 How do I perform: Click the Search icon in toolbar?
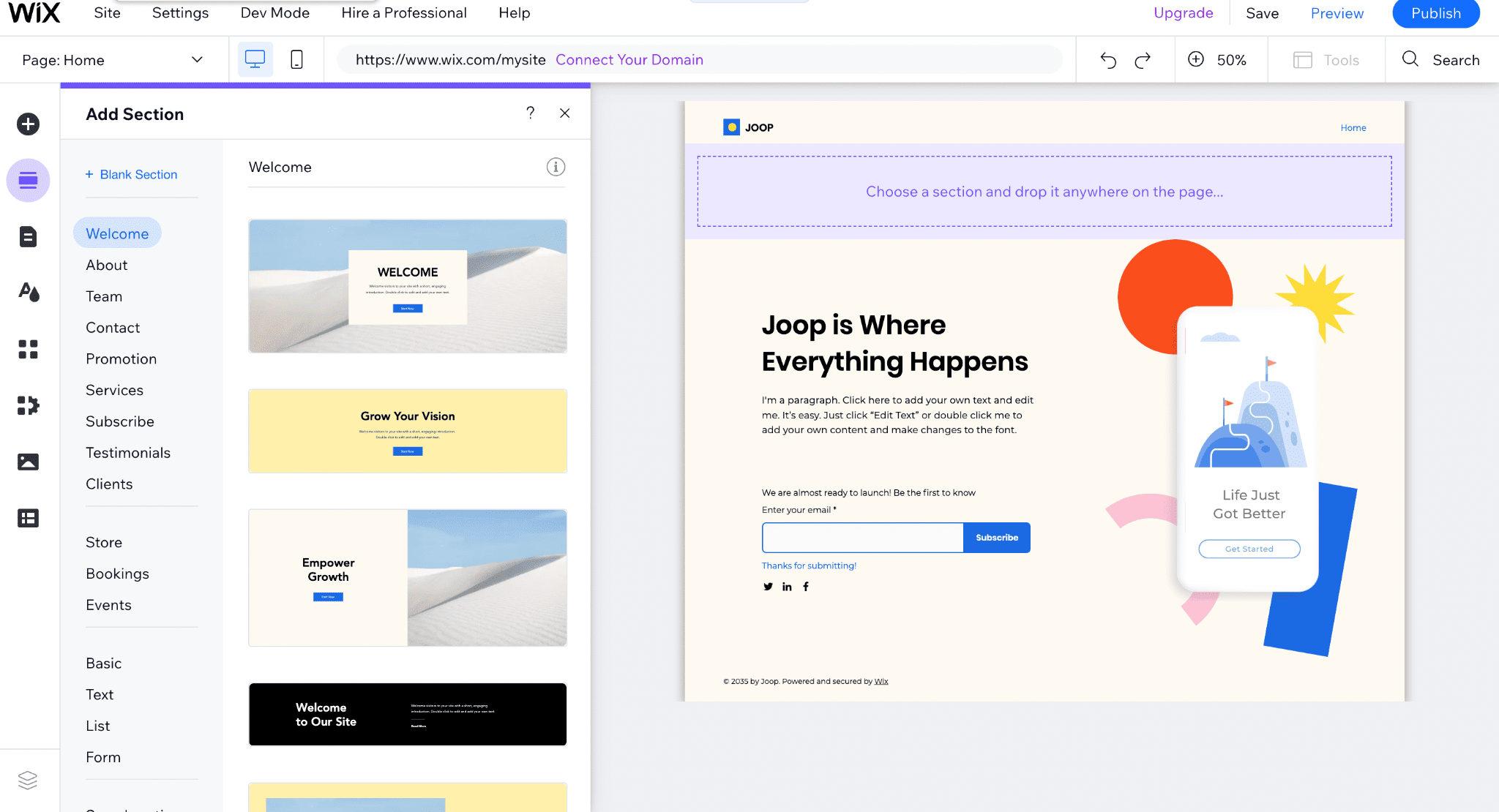[1410, 60]
